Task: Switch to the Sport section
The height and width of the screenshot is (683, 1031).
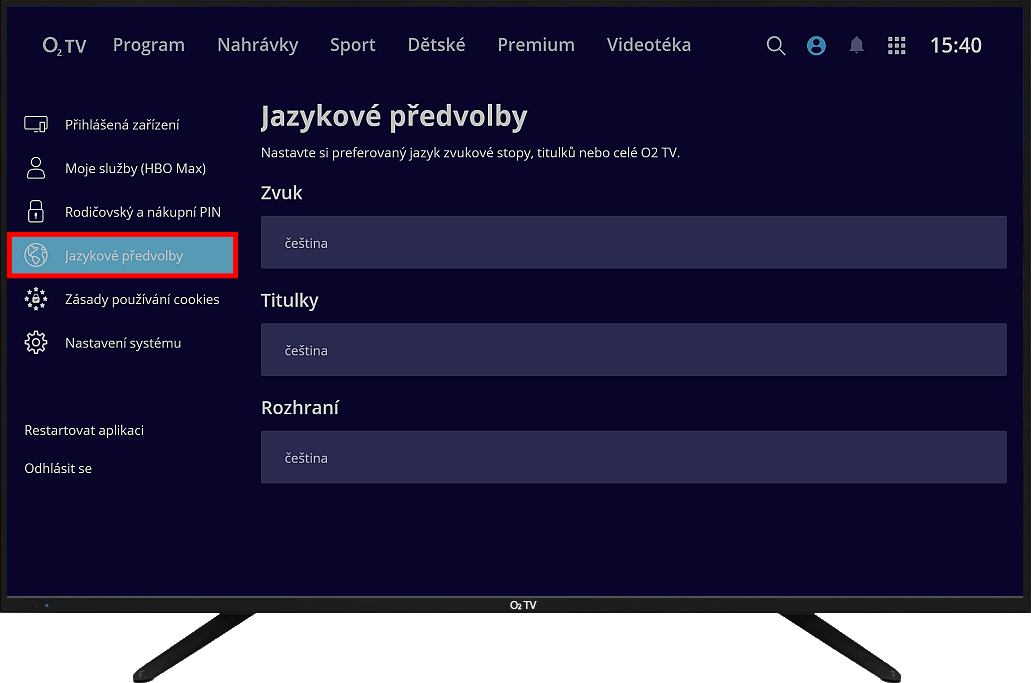Action: point(352,45)
